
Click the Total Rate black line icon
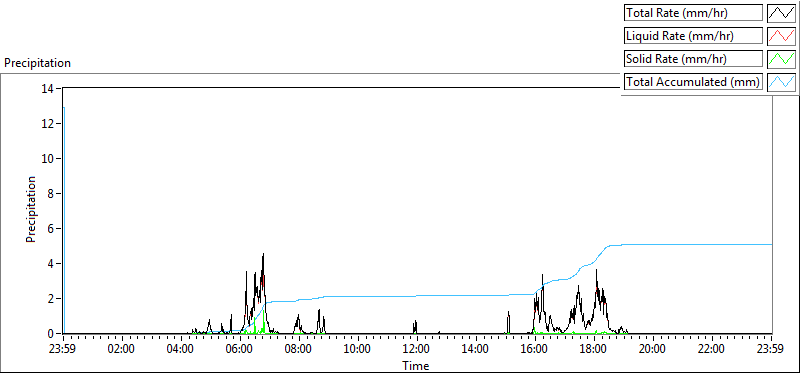(781, 12)
